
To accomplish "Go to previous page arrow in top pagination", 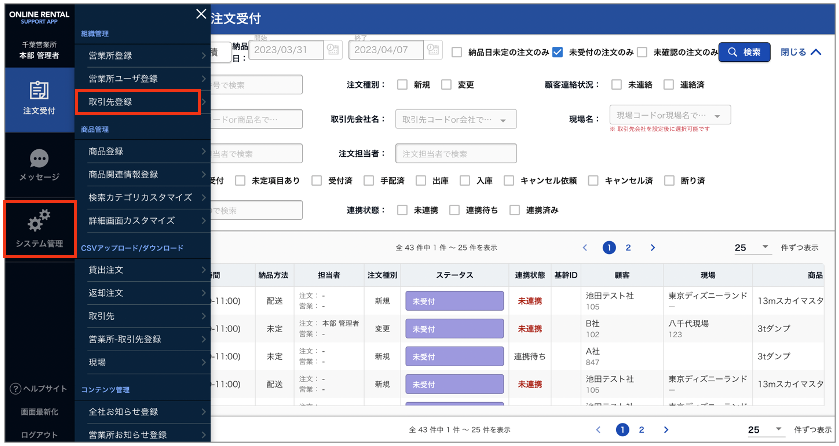I will [586, 247].
